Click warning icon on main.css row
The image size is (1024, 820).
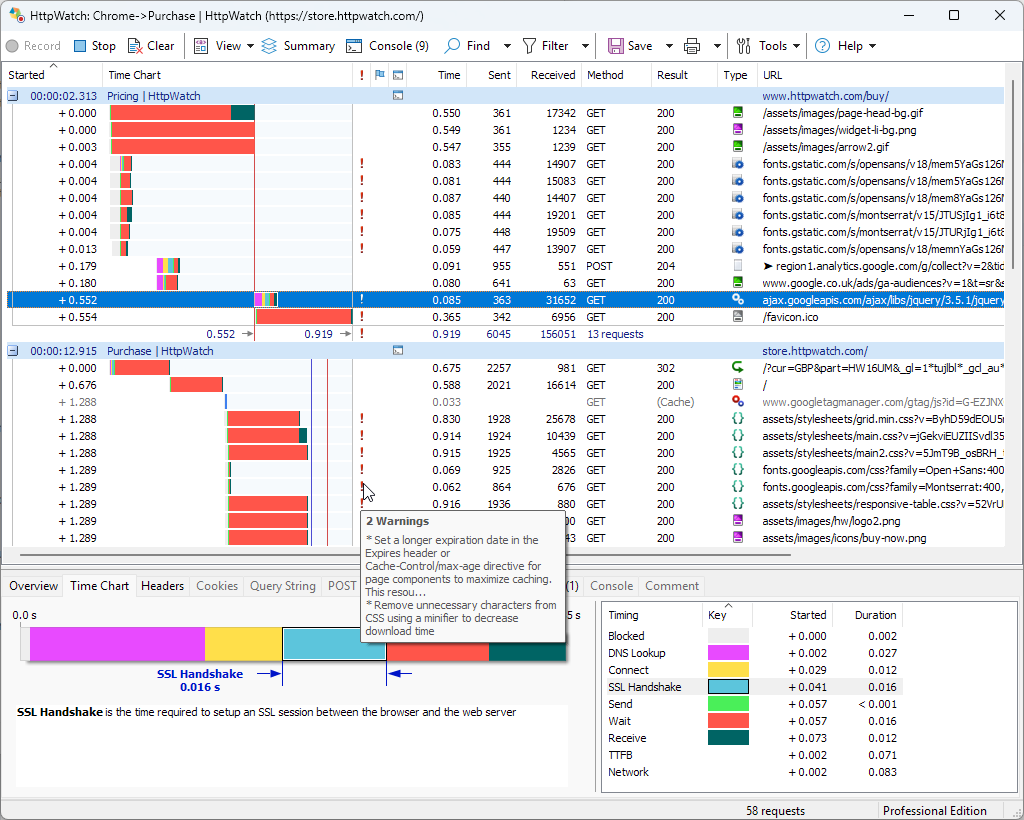coord(362,435)
